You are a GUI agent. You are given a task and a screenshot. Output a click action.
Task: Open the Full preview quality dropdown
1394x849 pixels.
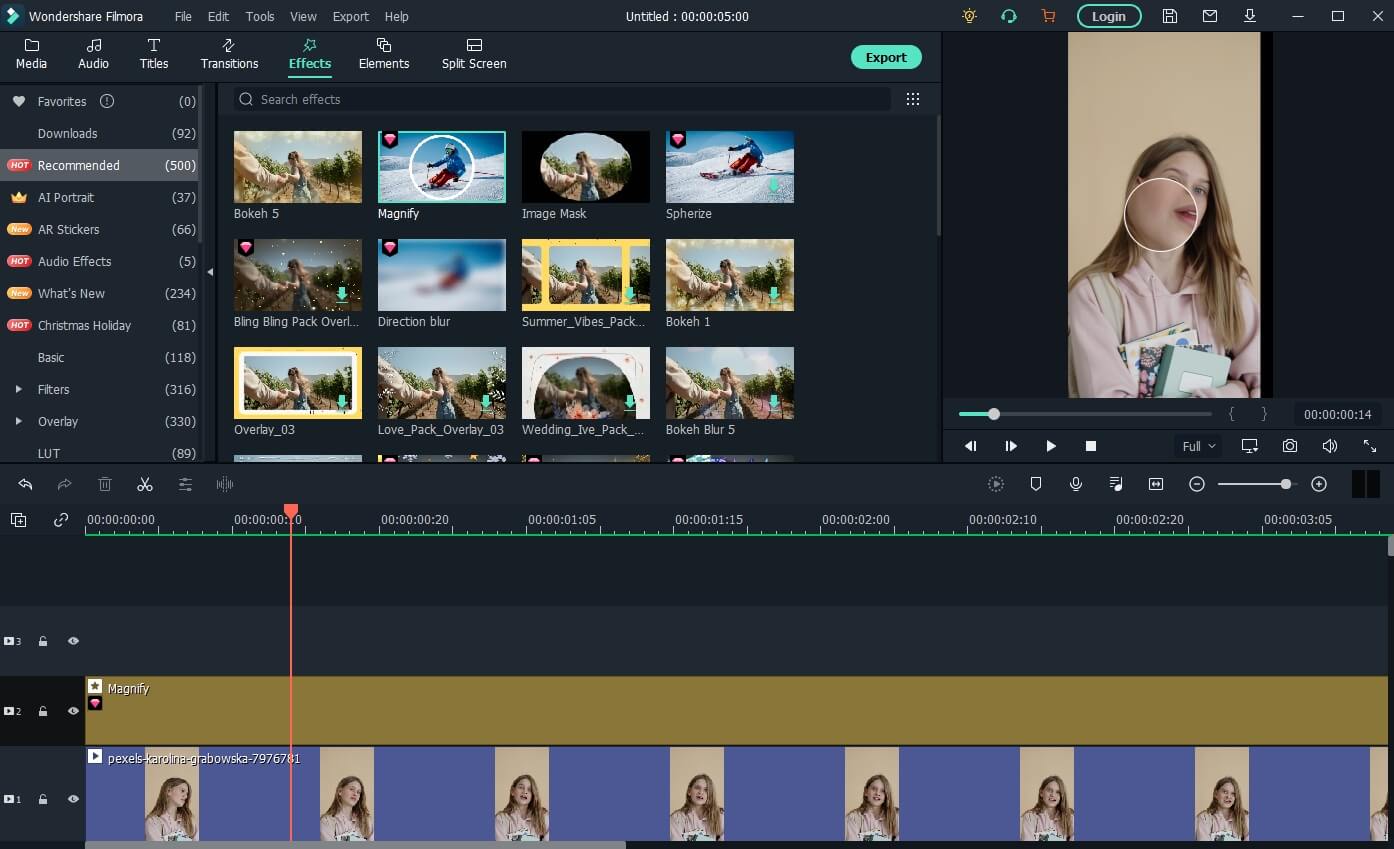(x=1198, y=446)
